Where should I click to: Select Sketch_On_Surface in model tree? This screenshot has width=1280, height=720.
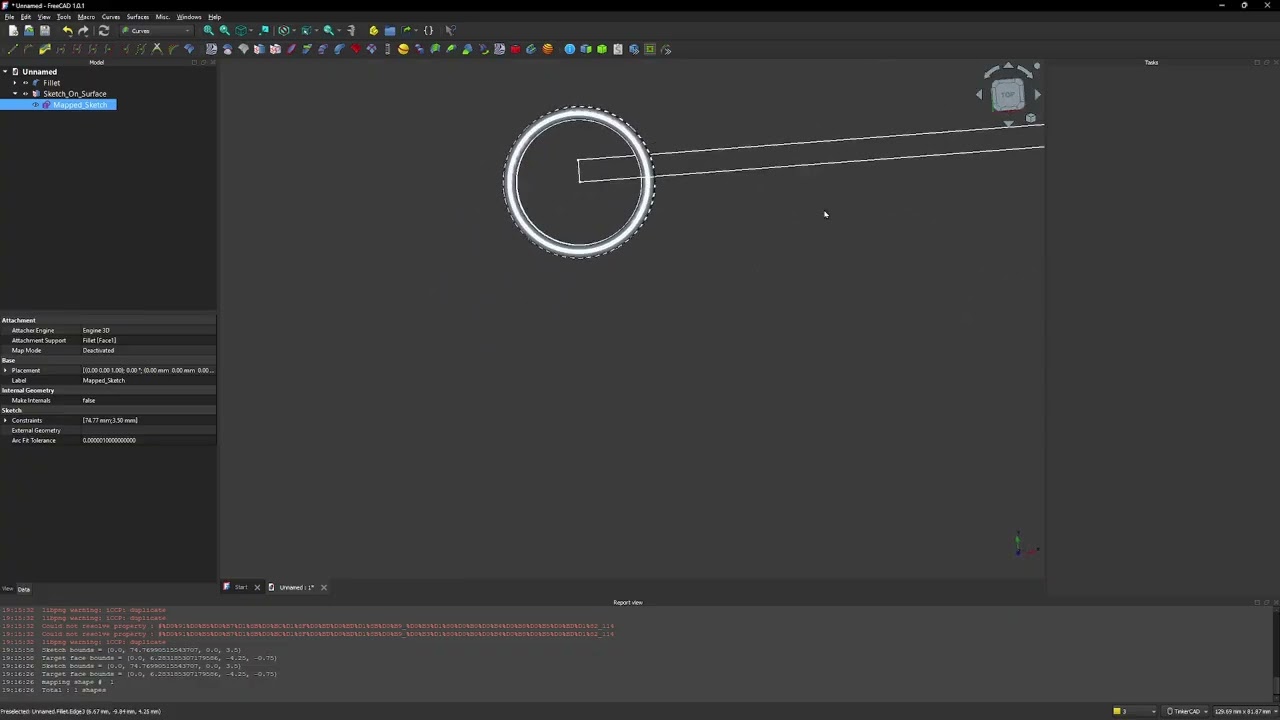point(75,94)
